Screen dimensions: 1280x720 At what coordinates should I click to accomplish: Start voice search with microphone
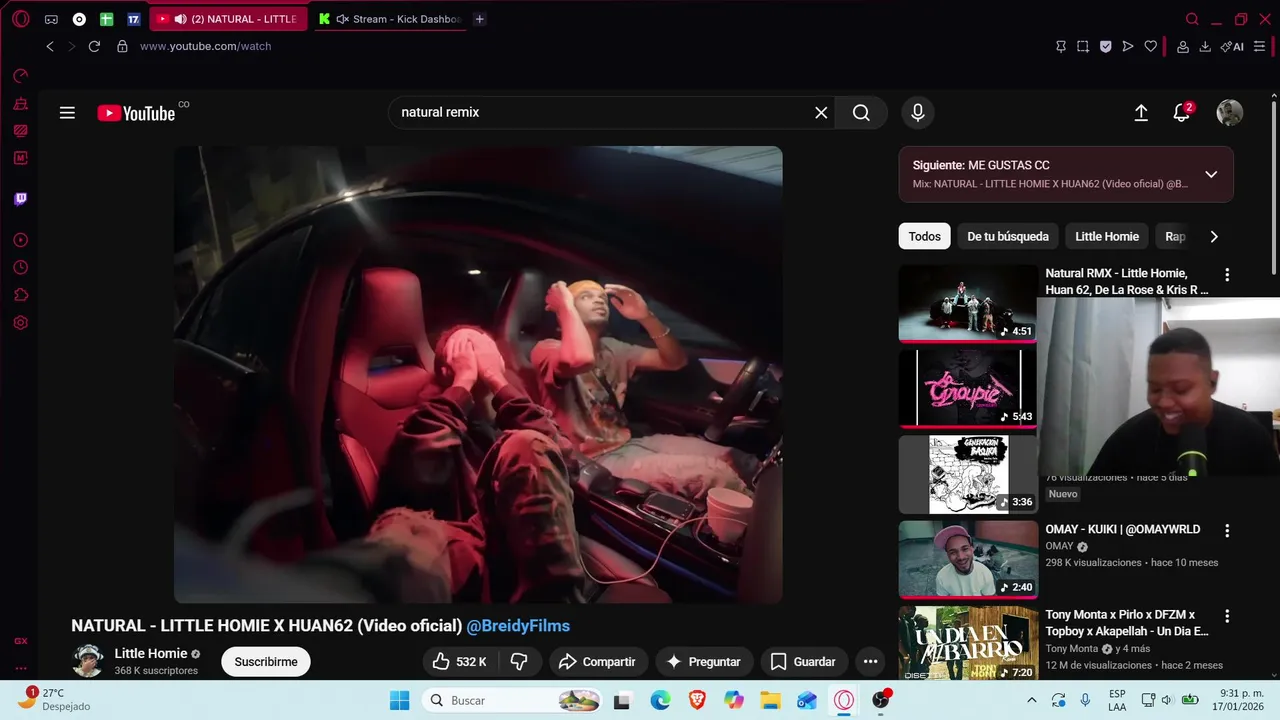click(x=918, y=113)
